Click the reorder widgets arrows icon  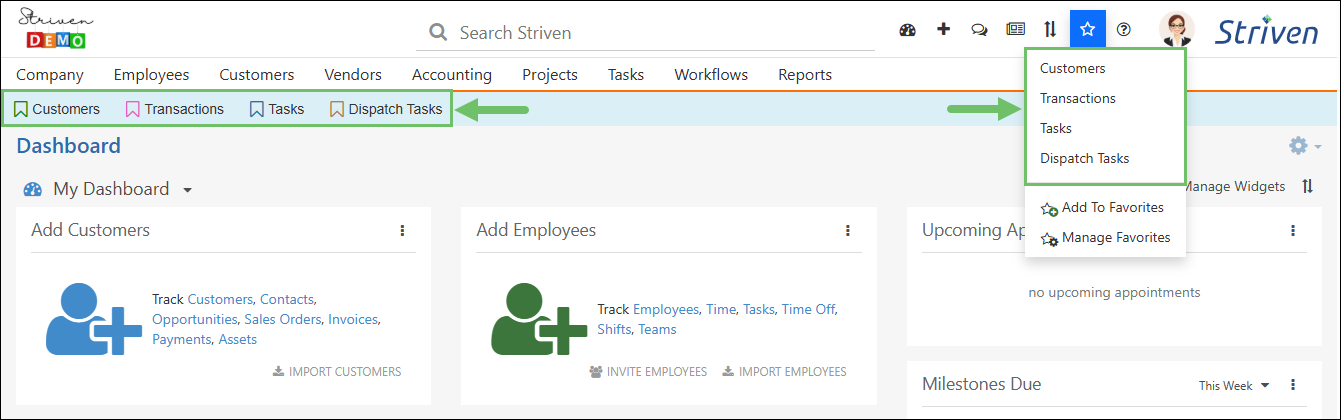[x=1308, y=186]
